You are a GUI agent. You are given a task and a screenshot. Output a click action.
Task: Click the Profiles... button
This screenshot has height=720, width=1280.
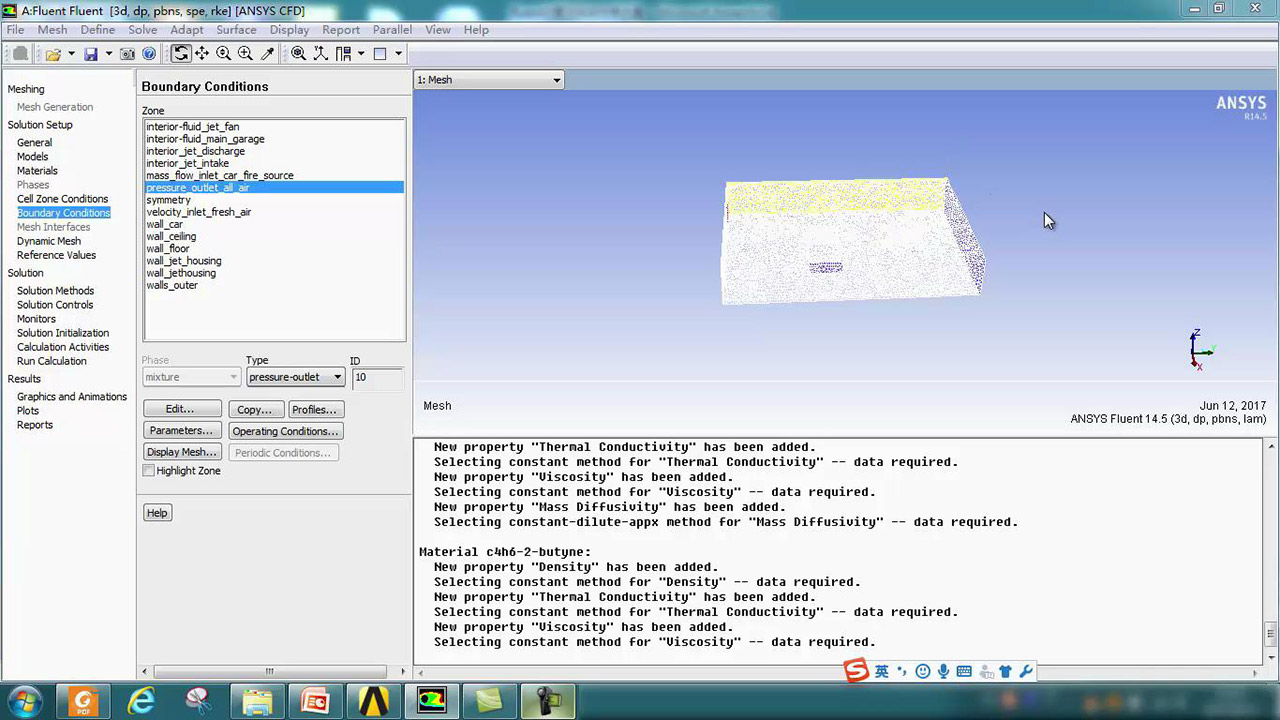click(x=315, y=410)
